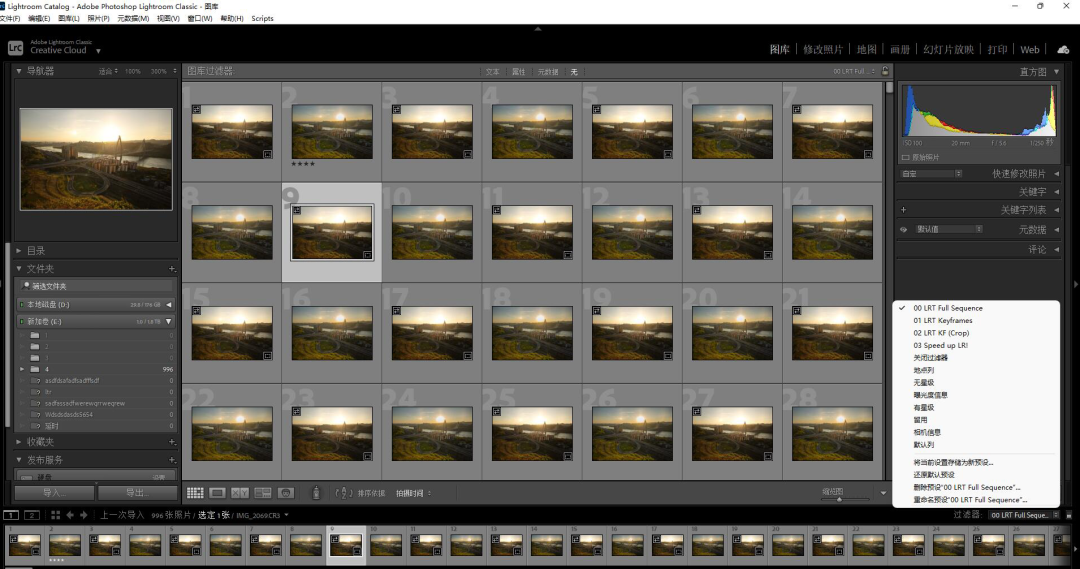Toggle the filter lock icon in filter bar

(885, 71)
